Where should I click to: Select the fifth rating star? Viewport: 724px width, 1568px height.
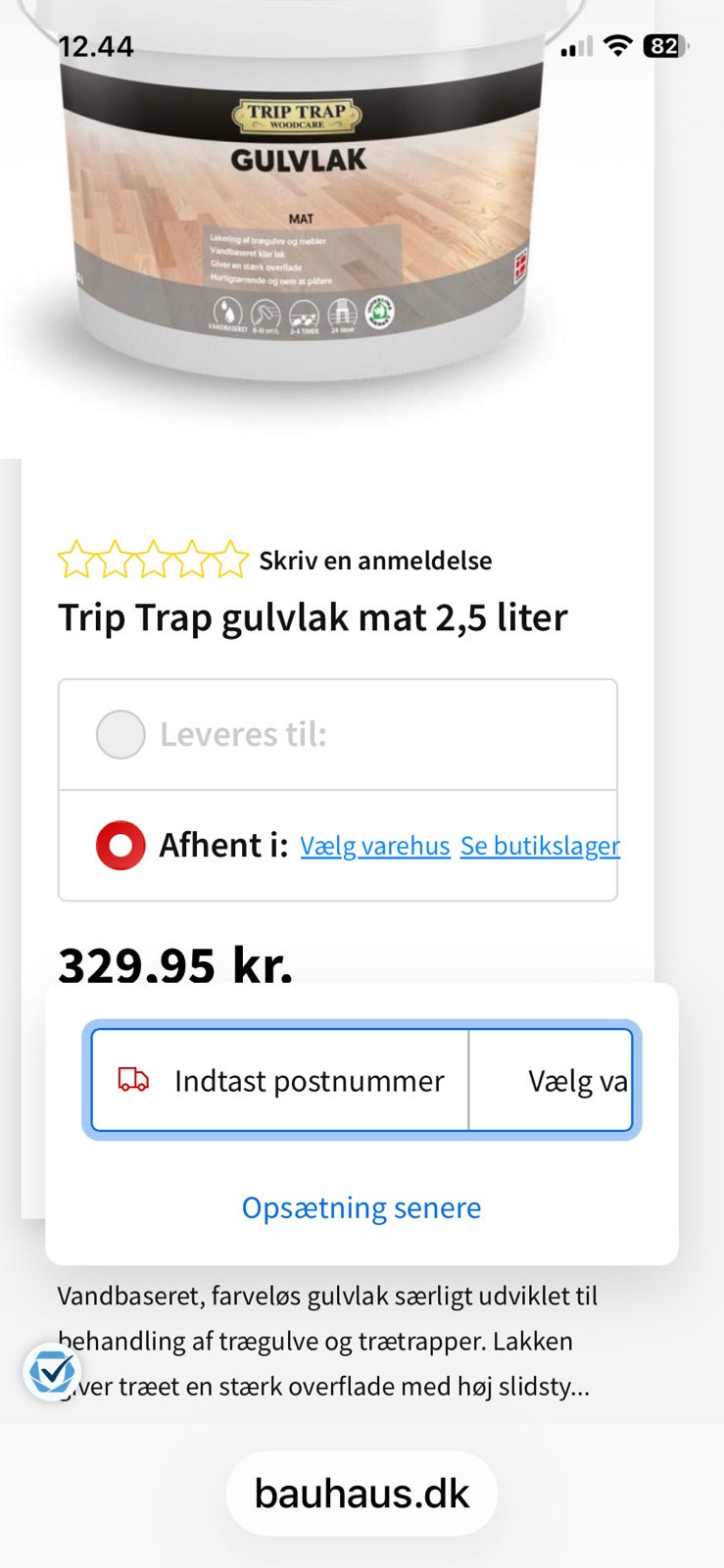(231, 560)
